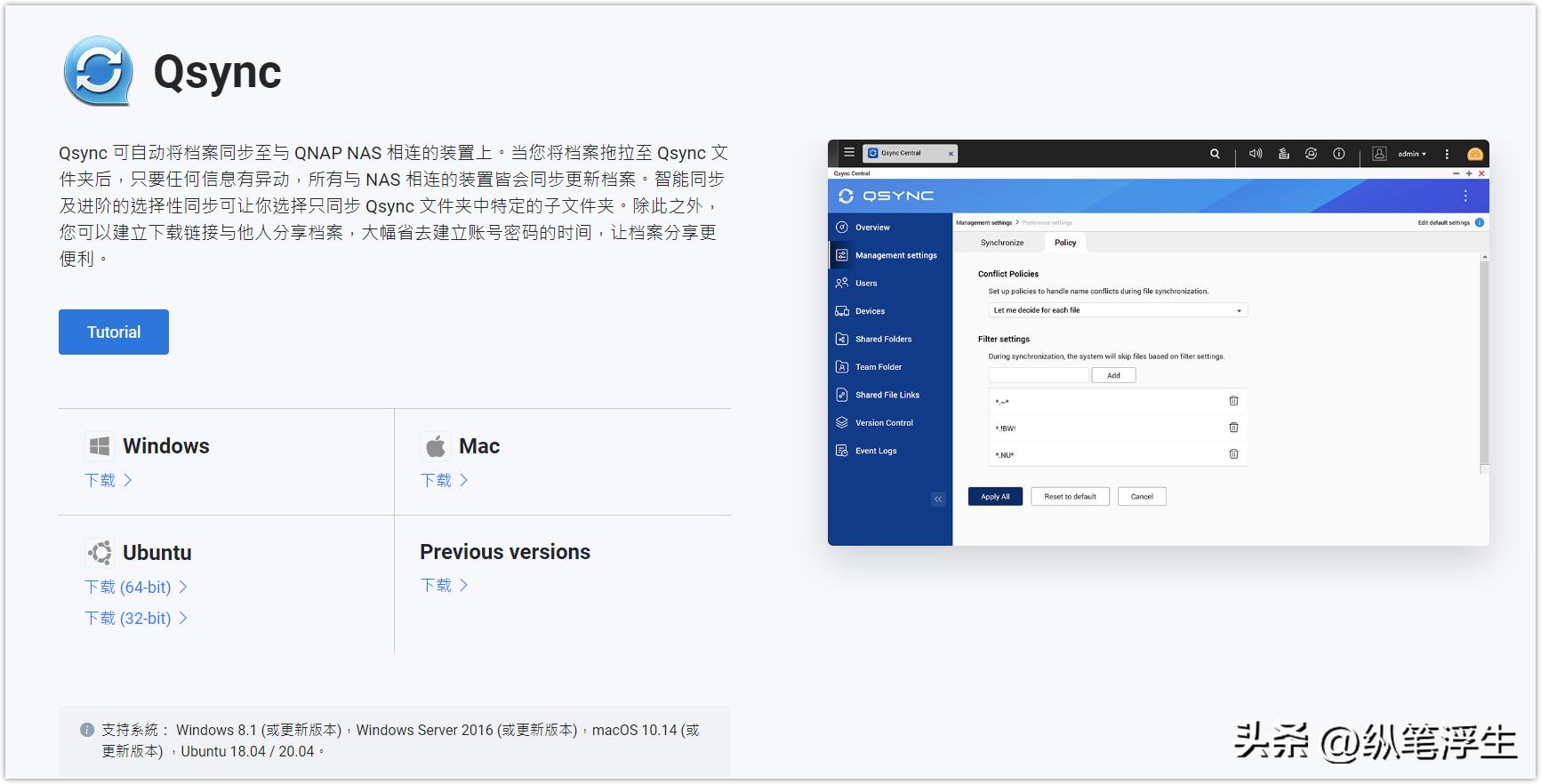Click the Windows download chevron
1541x784 pixels.
[x=128, y=480]
